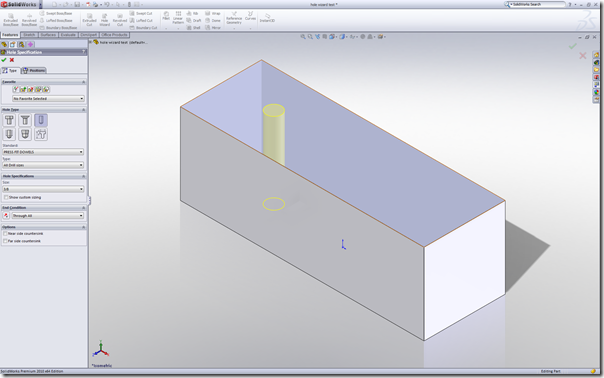
Task: Select the Swept Cut command
Action: coord(141,13)
